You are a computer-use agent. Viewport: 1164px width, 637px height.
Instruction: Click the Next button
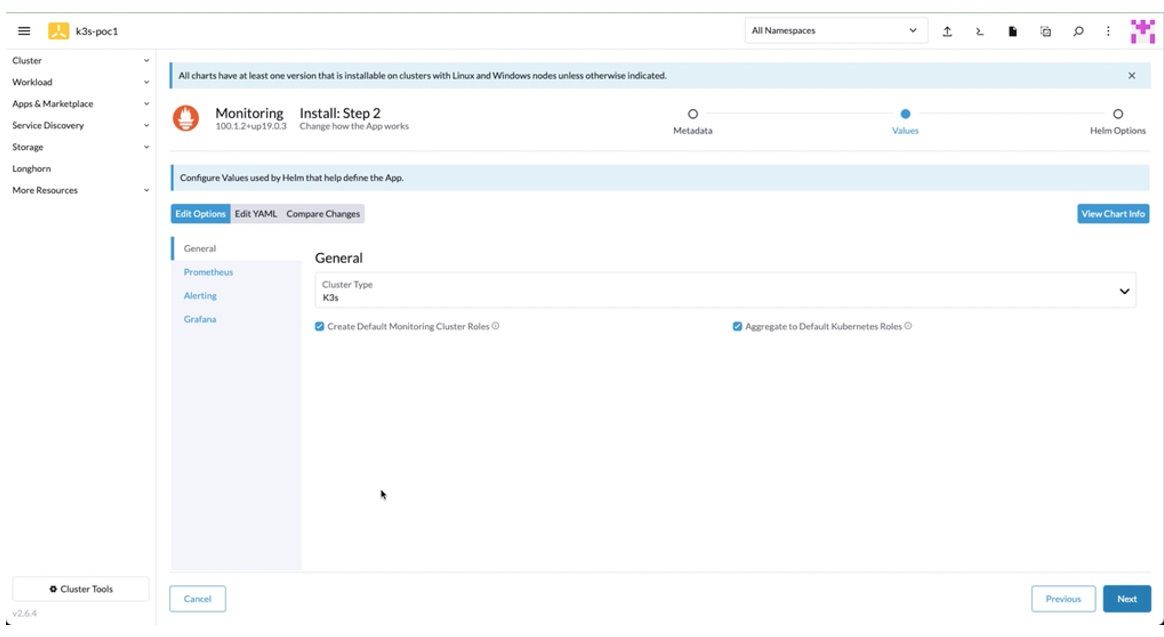click(x=1126, y=599)
